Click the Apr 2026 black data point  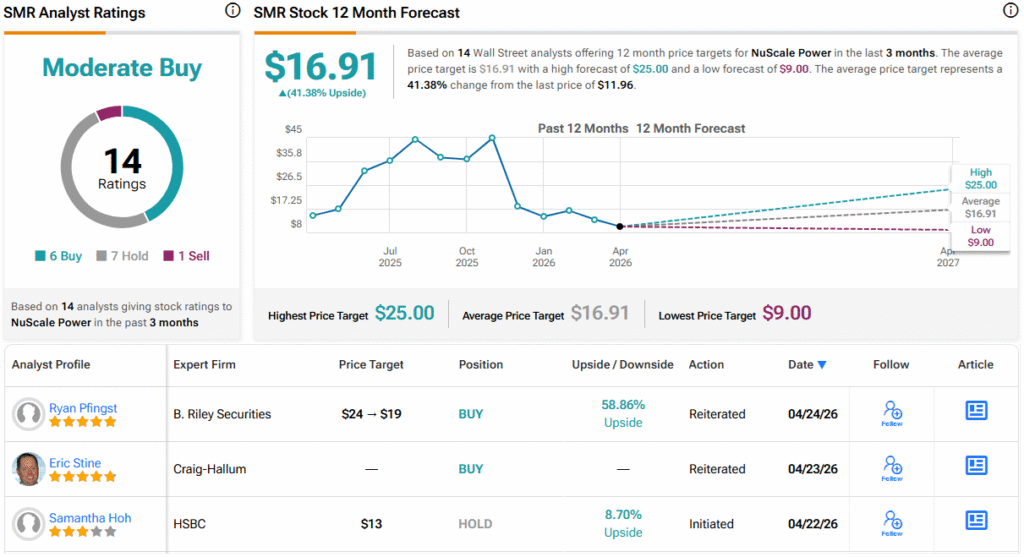tap(620, 227)
